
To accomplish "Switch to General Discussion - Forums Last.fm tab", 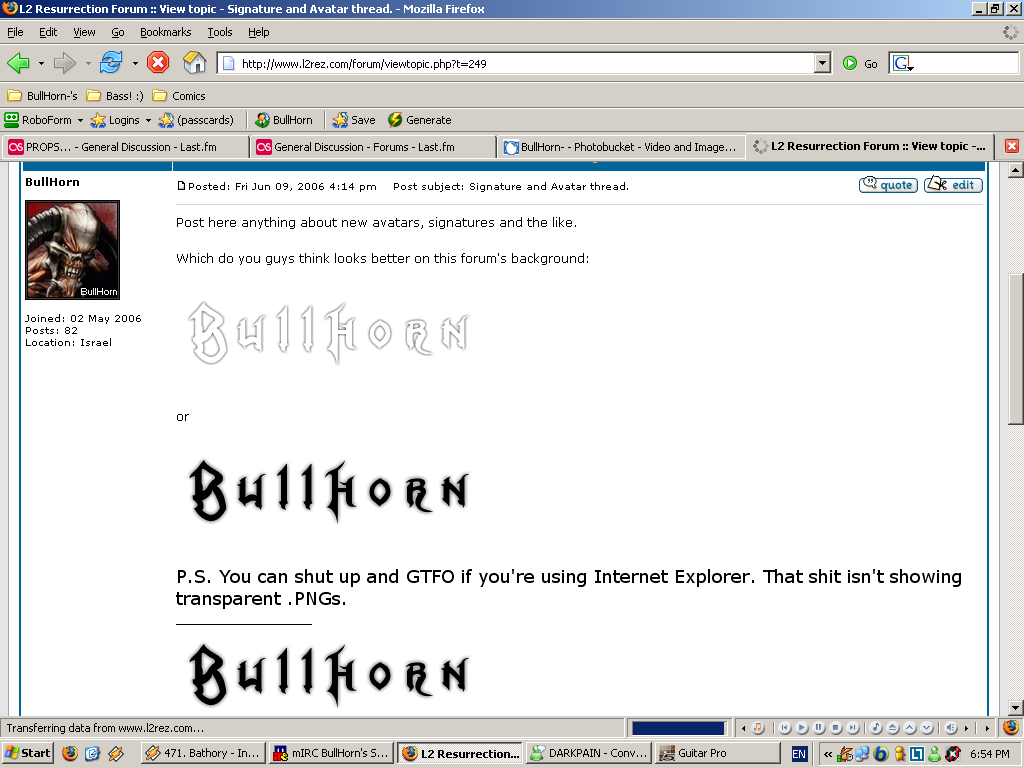I will pos(373,147).
